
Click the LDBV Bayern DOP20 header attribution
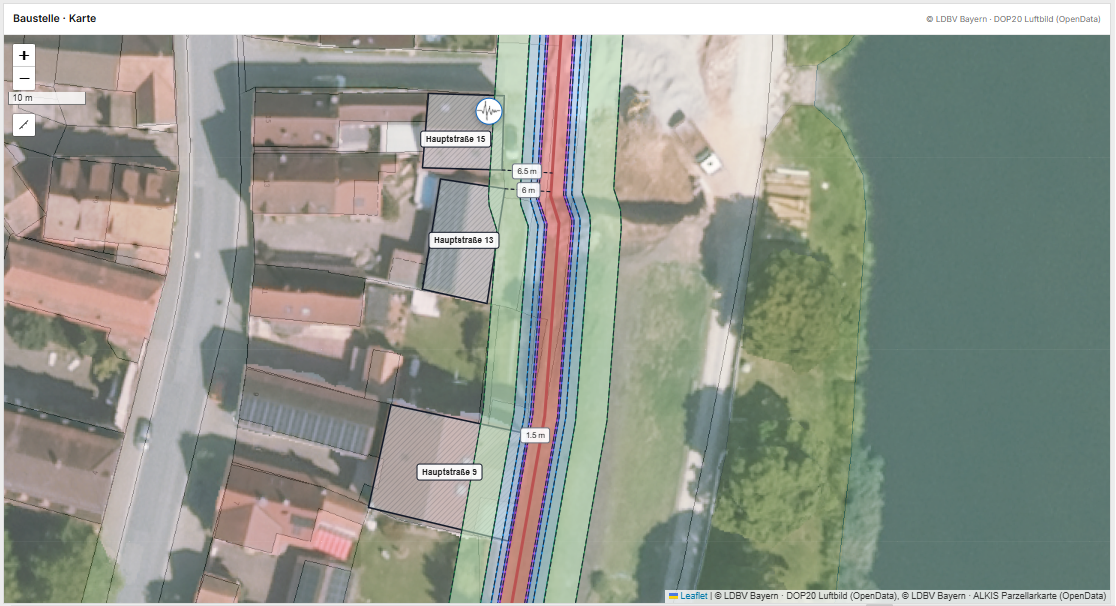pos(1014,19)
